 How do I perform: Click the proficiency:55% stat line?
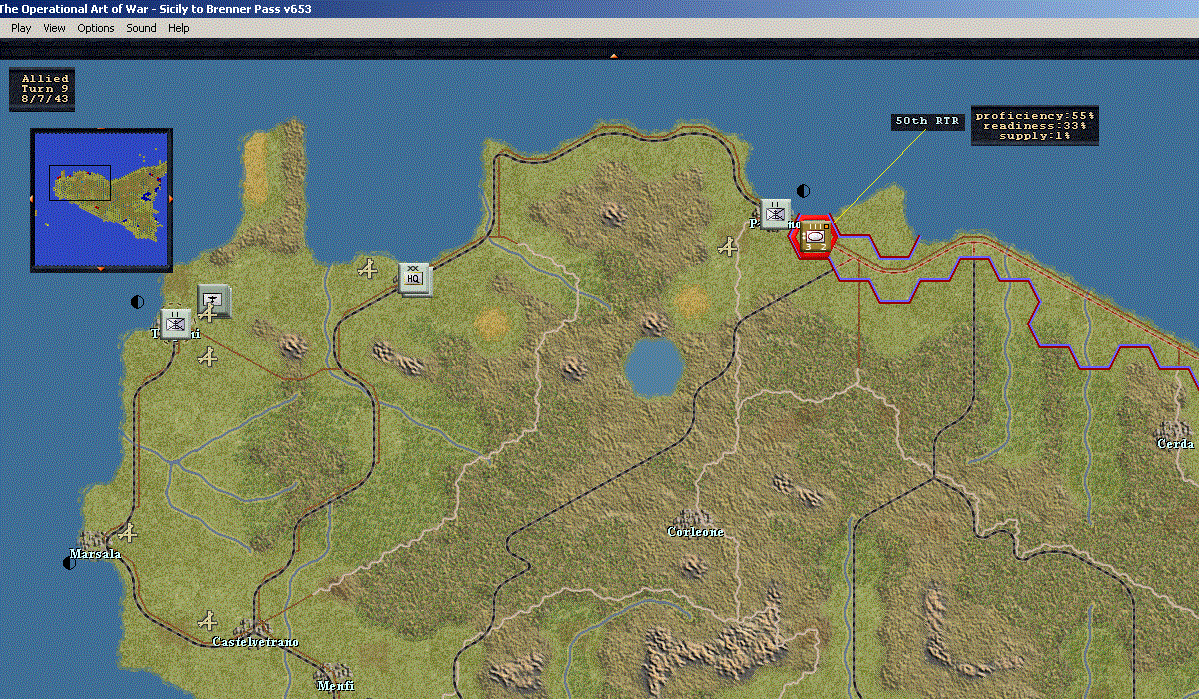1035,115
